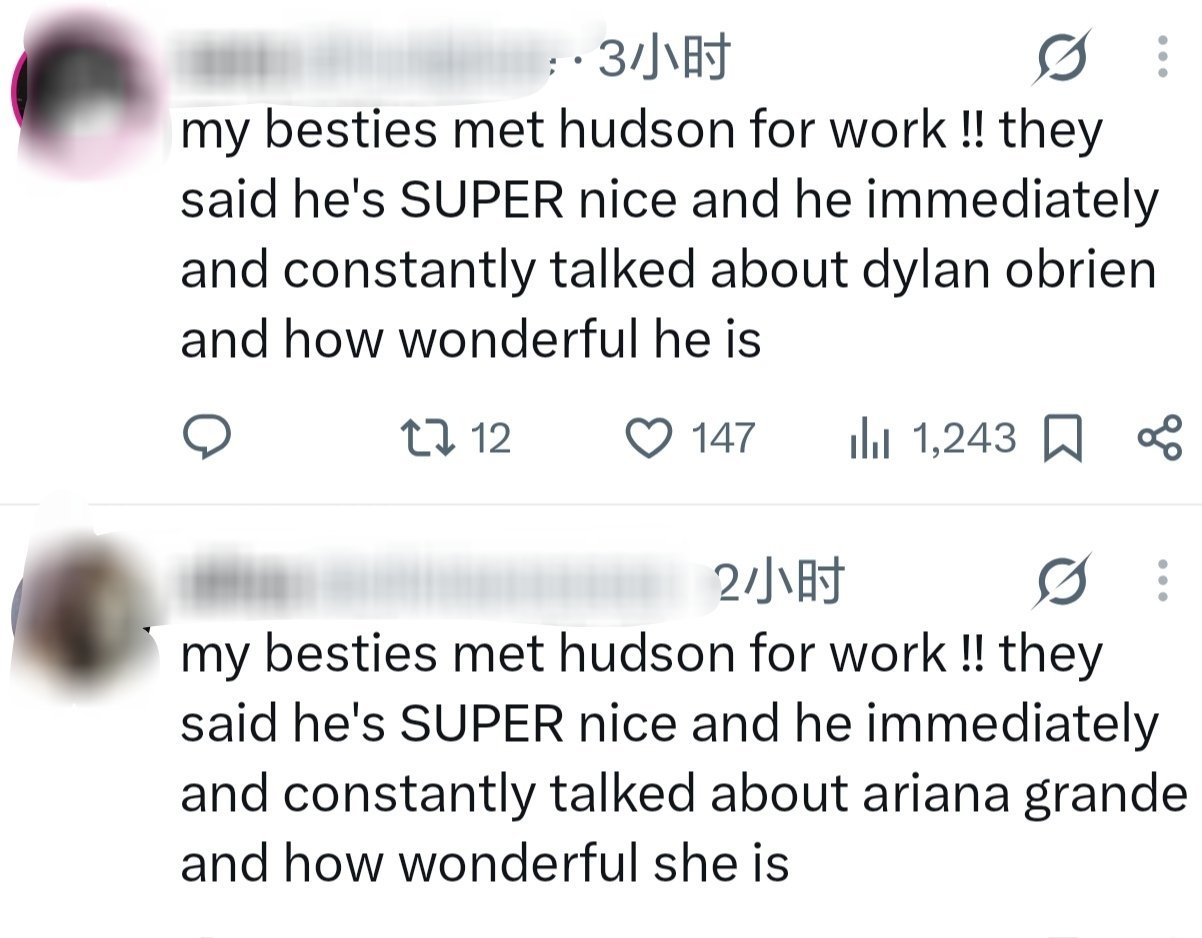Open Grok slashed-circle icon on first tweet
Viewport: 1202px width, 938px height.
click(x=1063, y=60)
